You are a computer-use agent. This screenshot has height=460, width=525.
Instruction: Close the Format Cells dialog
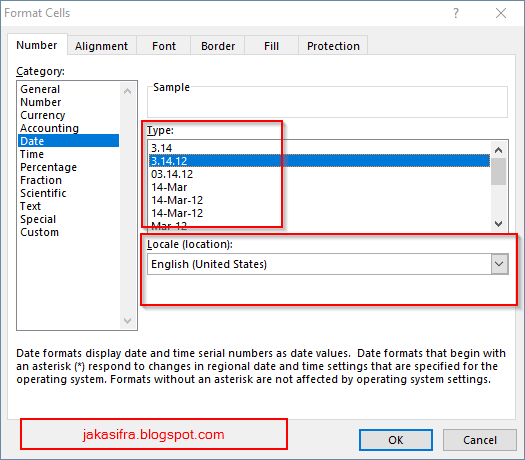(x=501, y=13)
